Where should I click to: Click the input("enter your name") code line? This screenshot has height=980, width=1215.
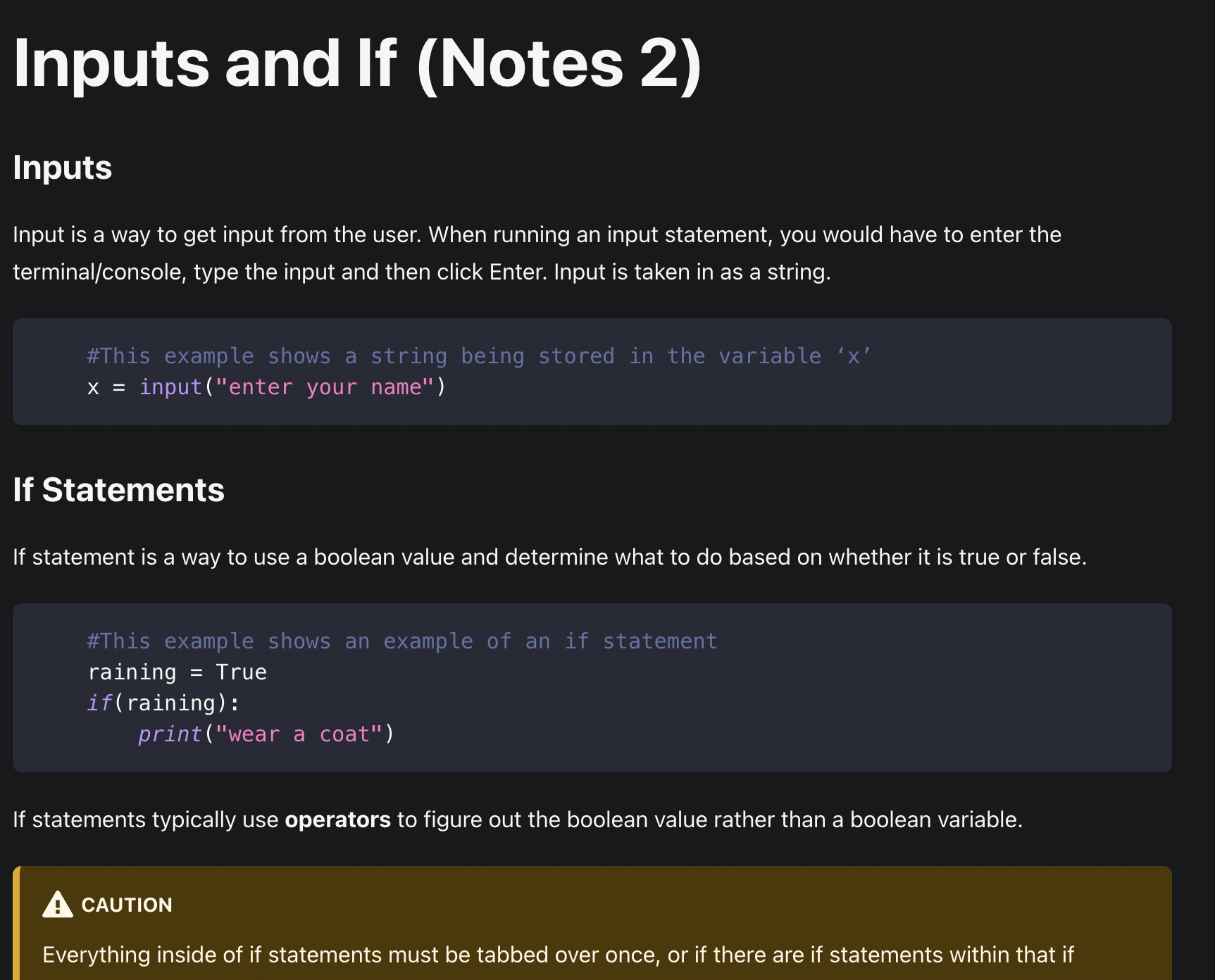coord(267,387)
